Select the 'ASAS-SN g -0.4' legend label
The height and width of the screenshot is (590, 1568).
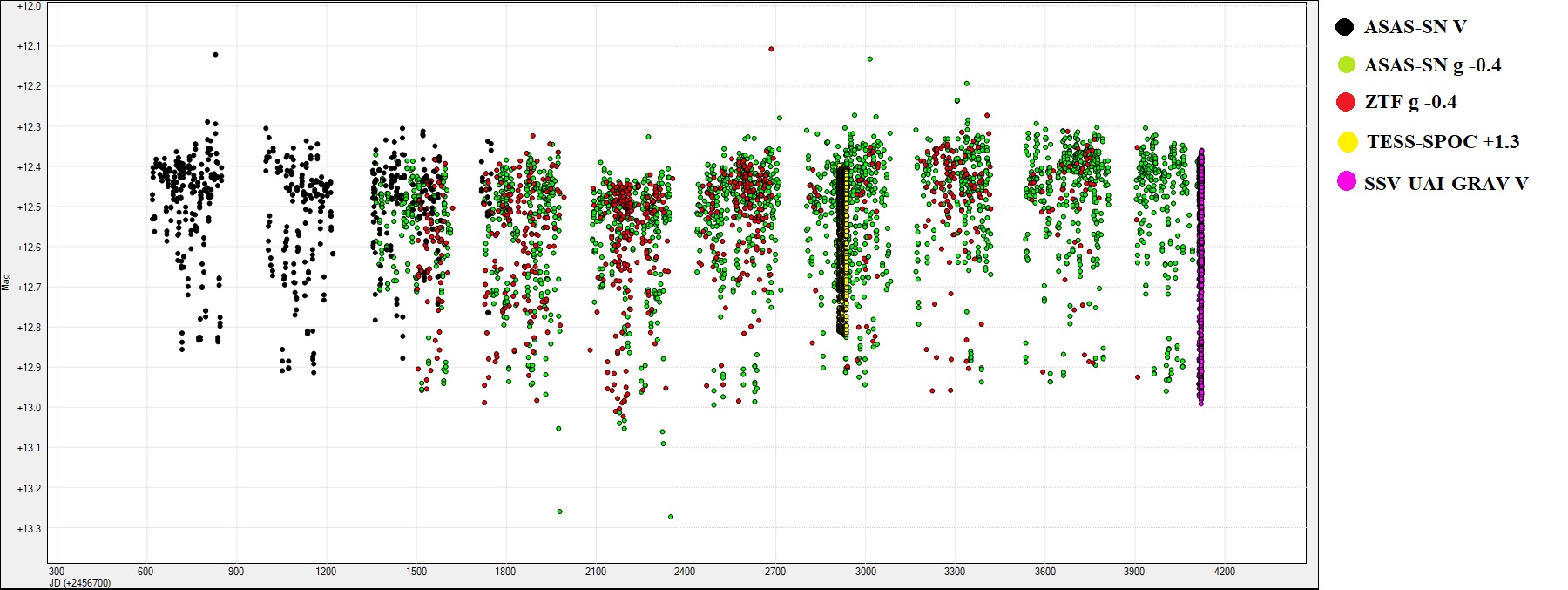(1432, 65)
